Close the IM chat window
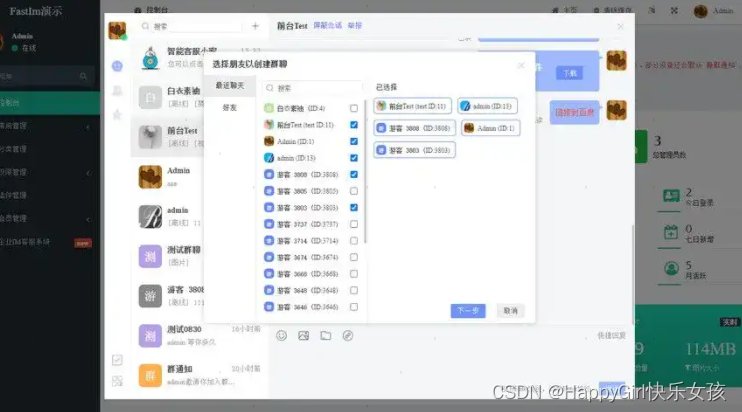The height and width of the screenshot is (412, 742). (620, 26)
